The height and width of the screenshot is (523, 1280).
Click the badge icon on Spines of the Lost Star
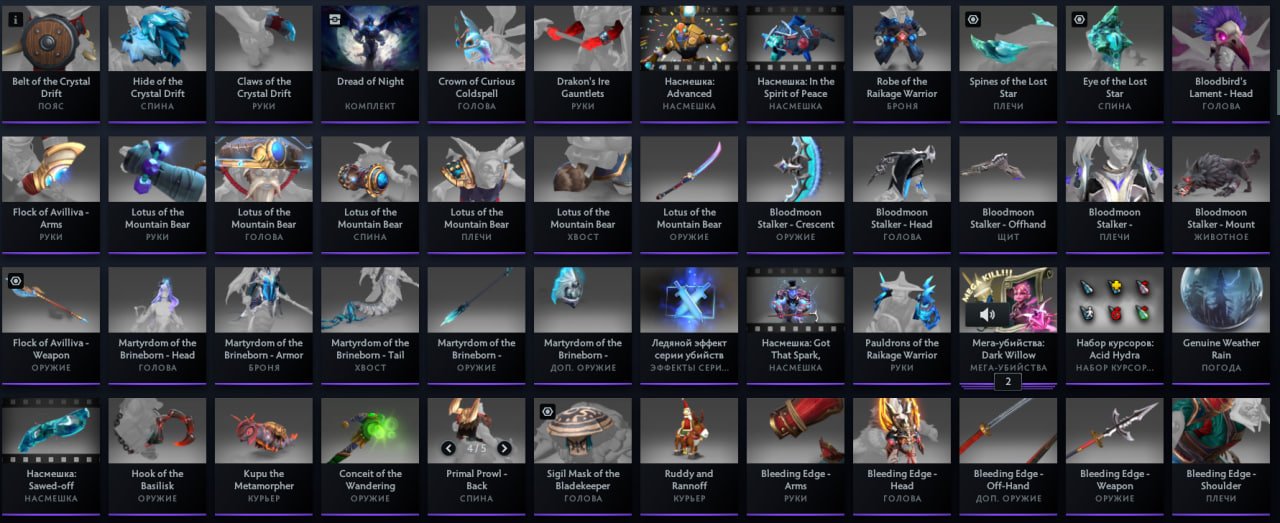tap(972, 19)
